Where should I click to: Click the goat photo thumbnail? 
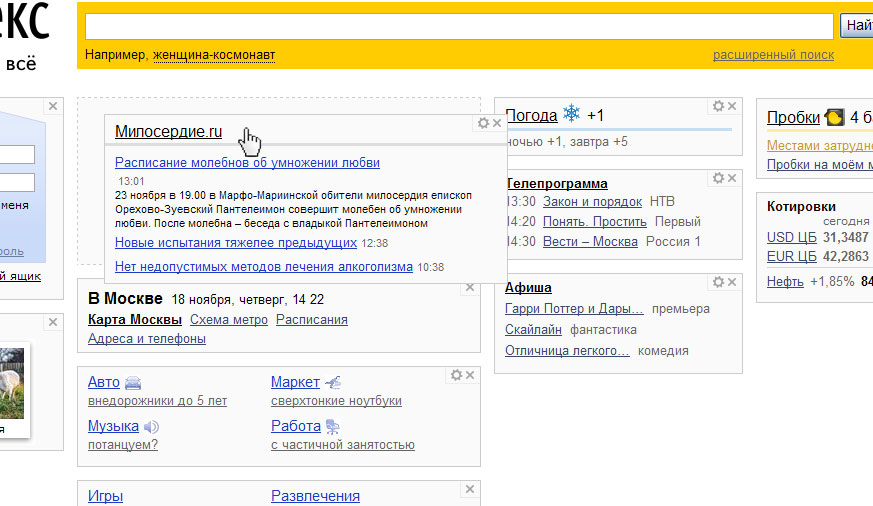coord(12,383)
